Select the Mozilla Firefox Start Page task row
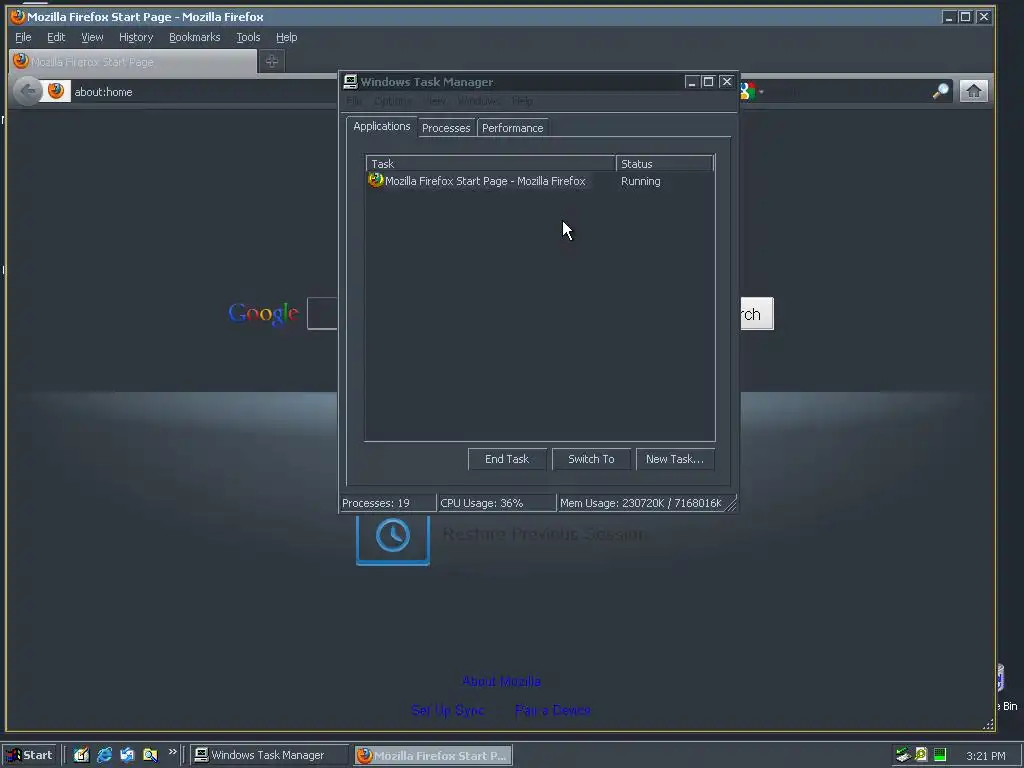This screenshot has height=768, width=1024. pyautogui.click(x=539, y=181)
